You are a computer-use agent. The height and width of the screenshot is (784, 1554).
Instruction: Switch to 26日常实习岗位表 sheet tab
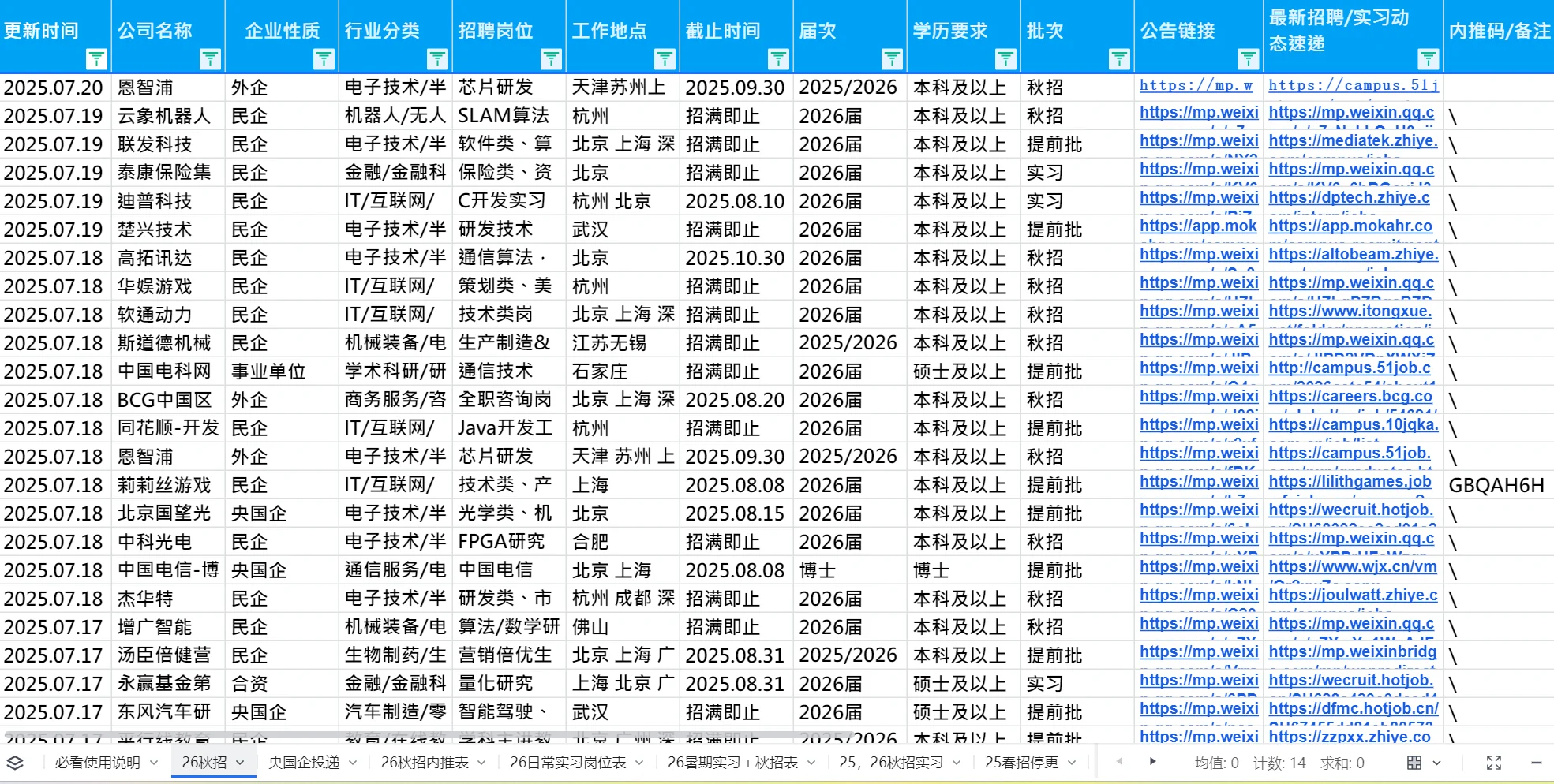coord(567,763)
